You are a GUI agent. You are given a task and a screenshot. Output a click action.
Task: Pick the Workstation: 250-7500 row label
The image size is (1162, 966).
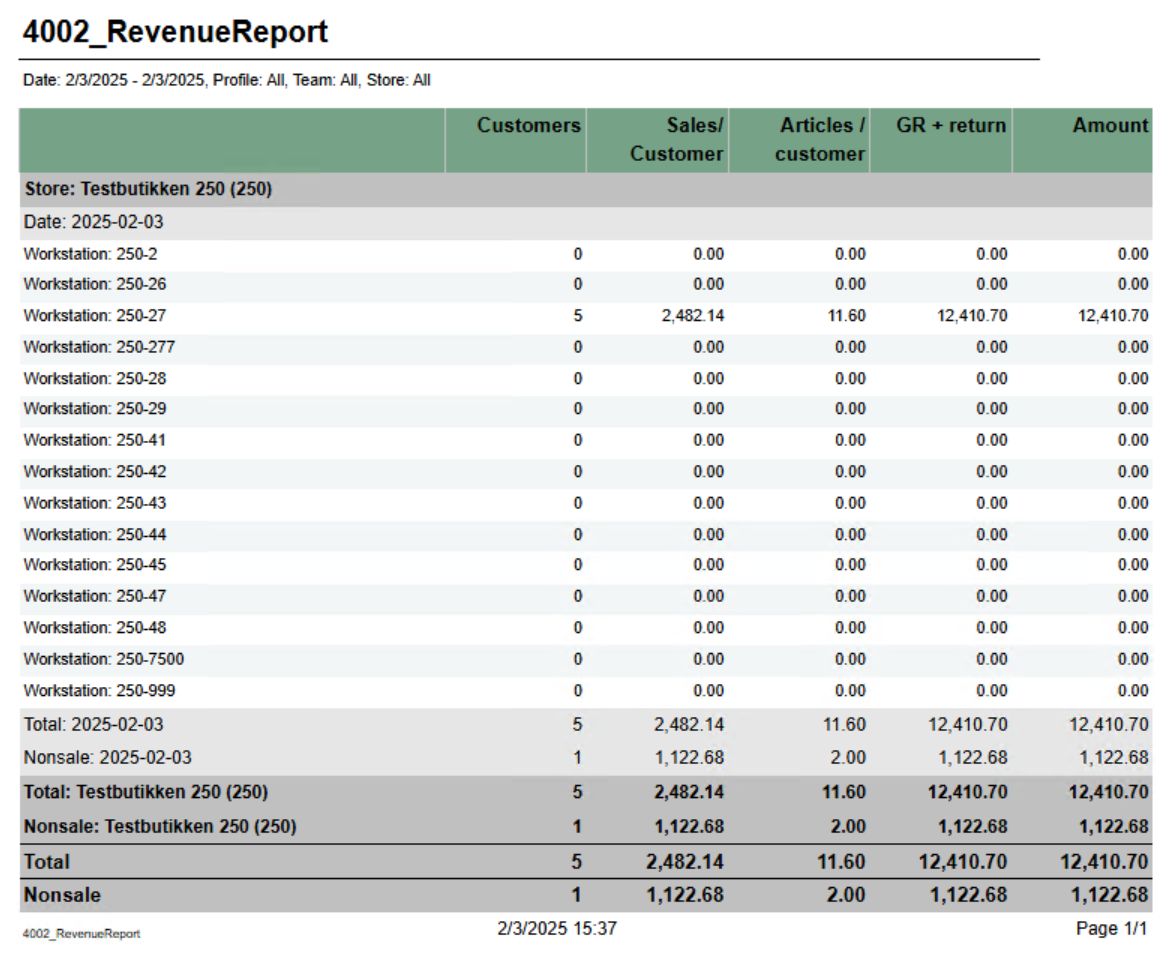(103, 659)
